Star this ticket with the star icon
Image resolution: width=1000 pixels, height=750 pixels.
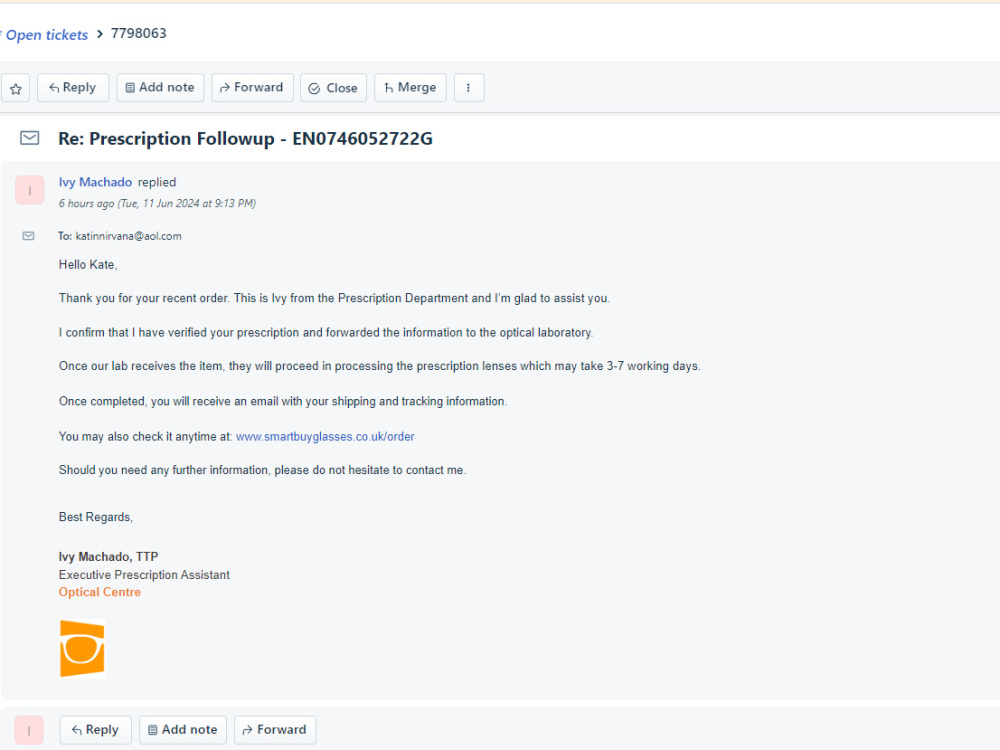pyautogui.click(x=16, y=88)
